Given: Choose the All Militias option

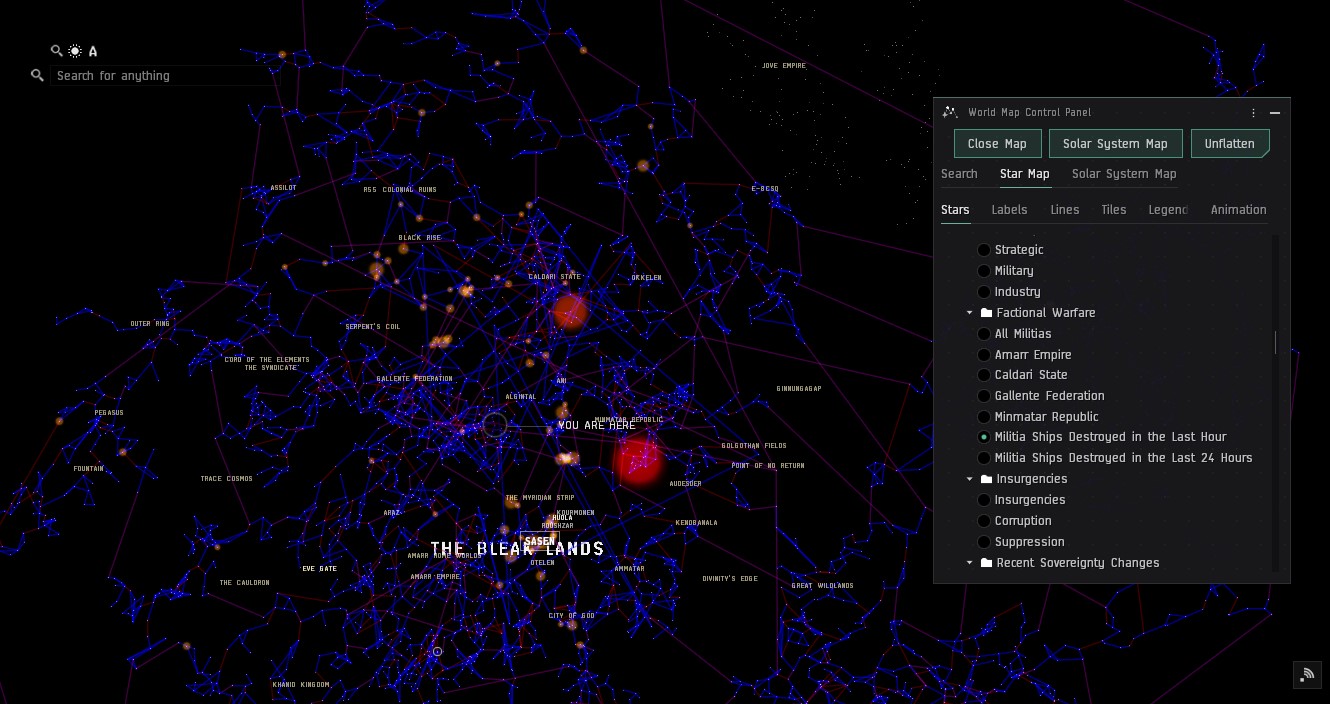Looking at the screenshot, I should (985, 334).
